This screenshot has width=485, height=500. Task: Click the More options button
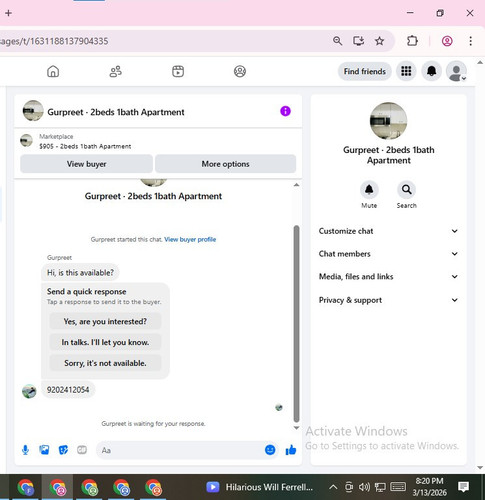tap(225, 164)
